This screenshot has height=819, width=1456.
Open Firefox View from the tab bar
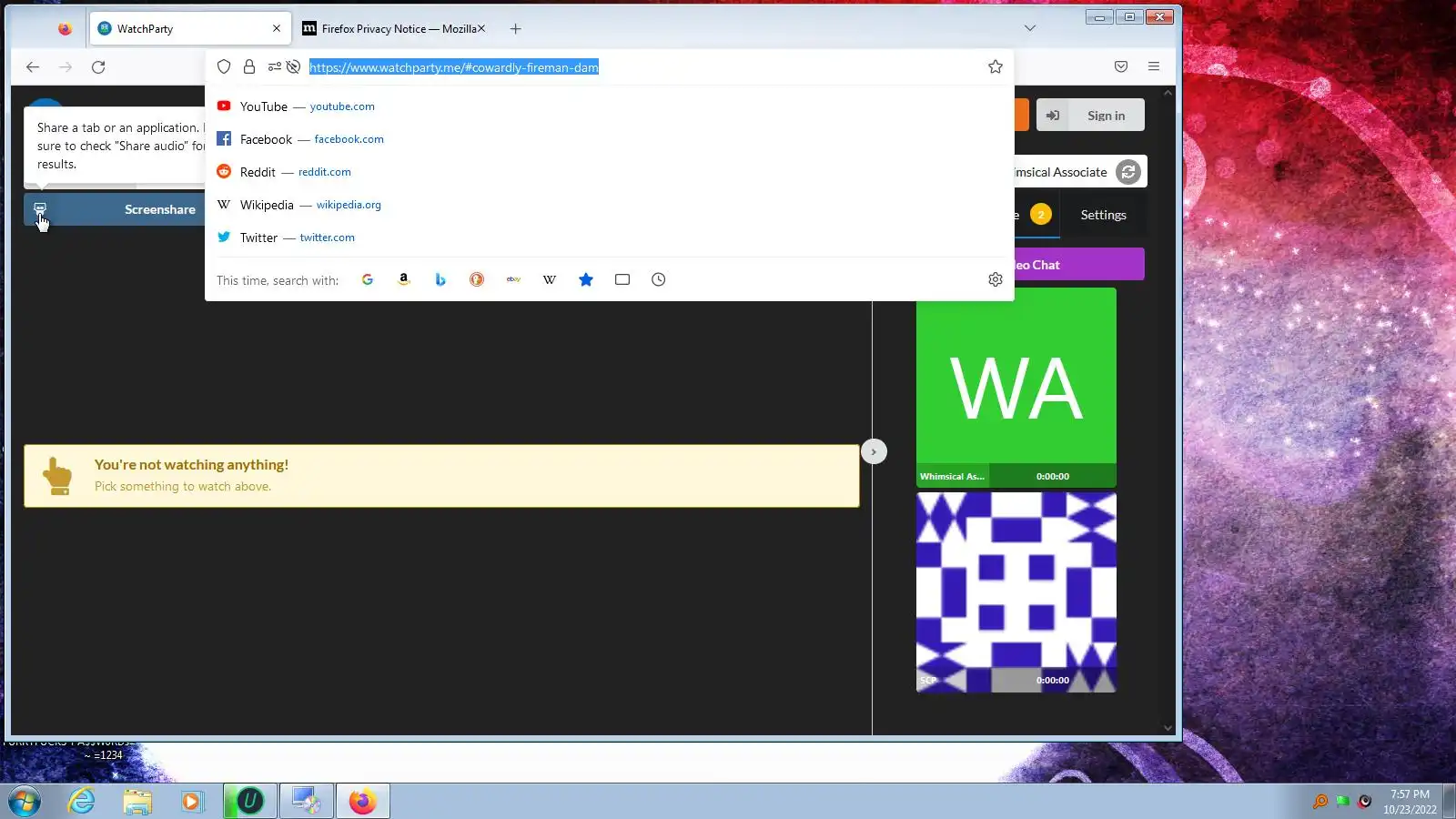pos(65,28)
